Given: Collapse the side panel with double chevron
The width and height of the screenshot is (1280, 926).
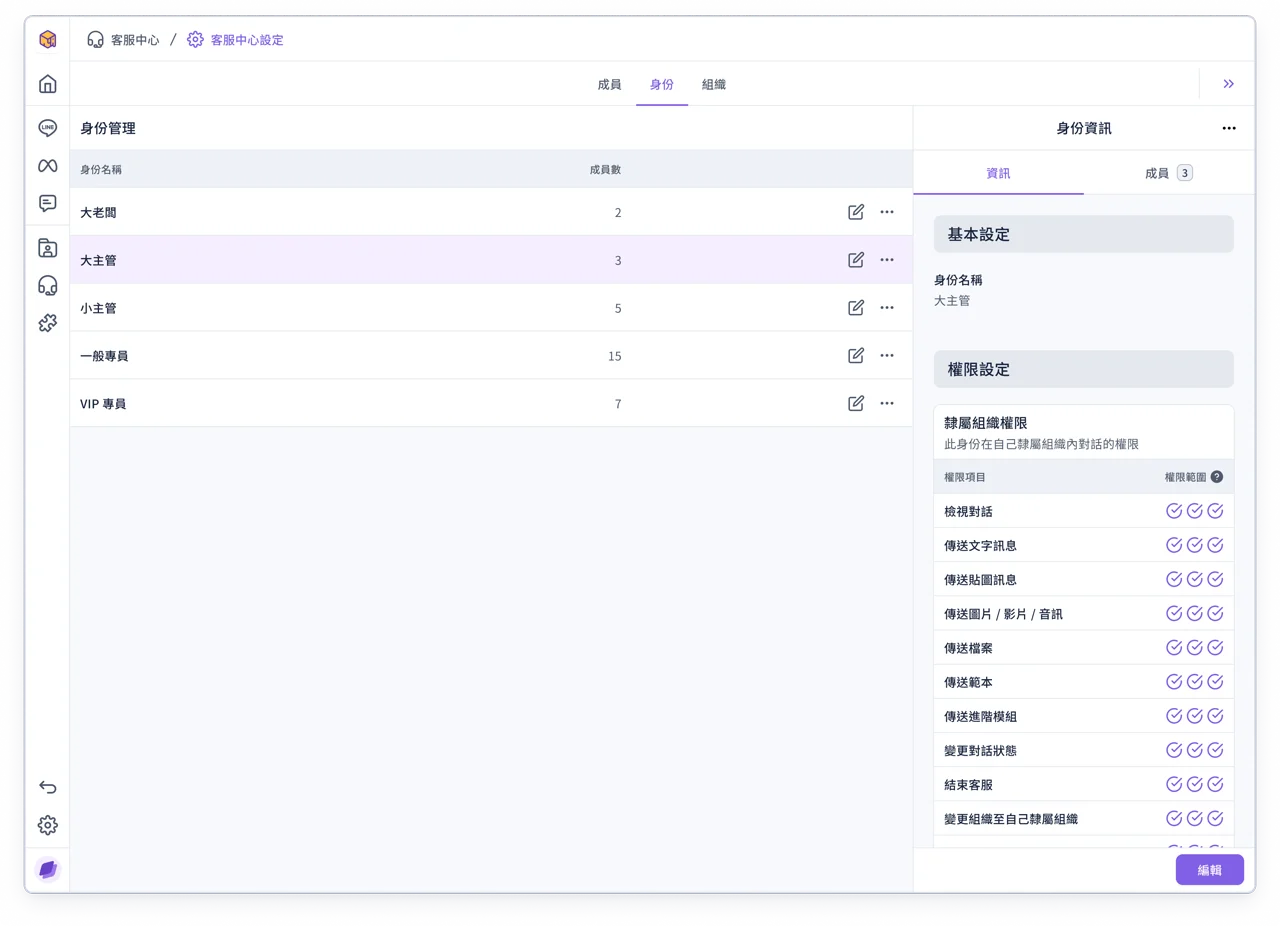Looking at the screenshot, I should click(1228, 84).
